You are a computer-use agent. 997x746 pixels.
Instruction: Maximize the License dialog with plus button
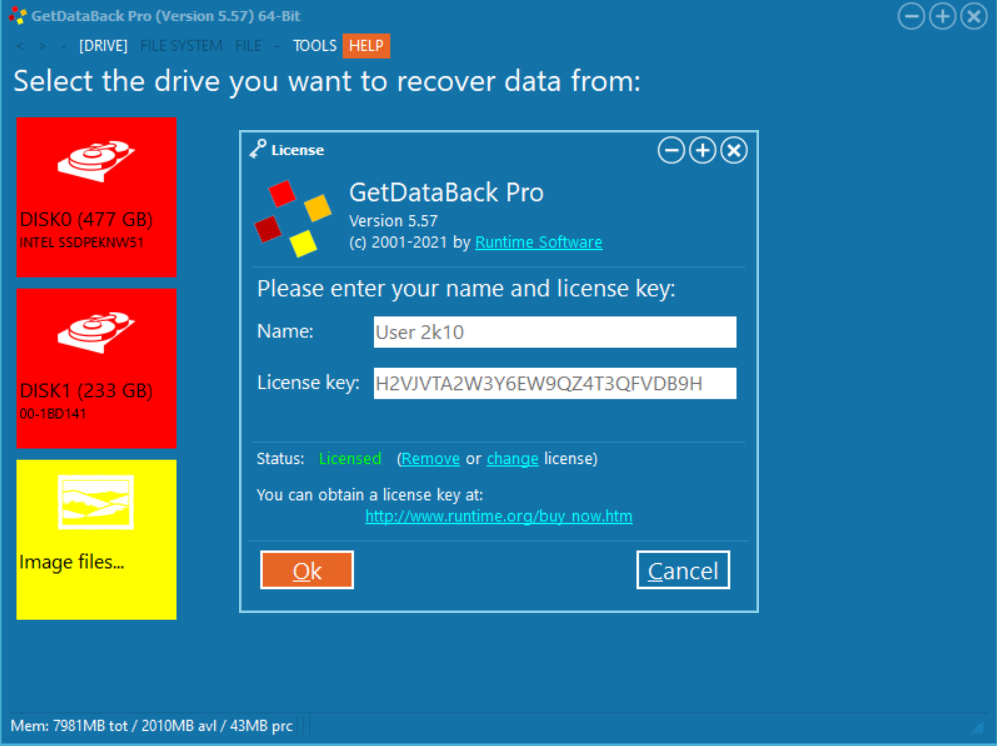point(703,151)
